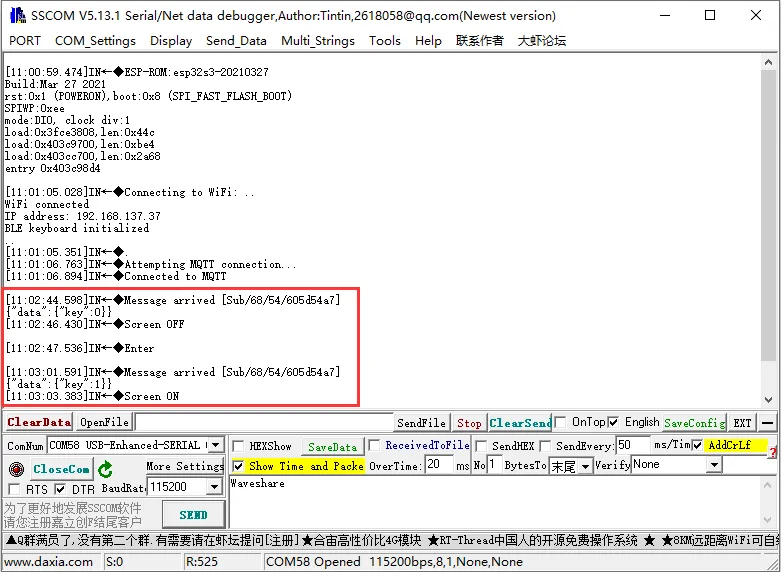The image size is (781, 572).
Task: Open the Multi_Strings menu
Action: pos(317,41)
